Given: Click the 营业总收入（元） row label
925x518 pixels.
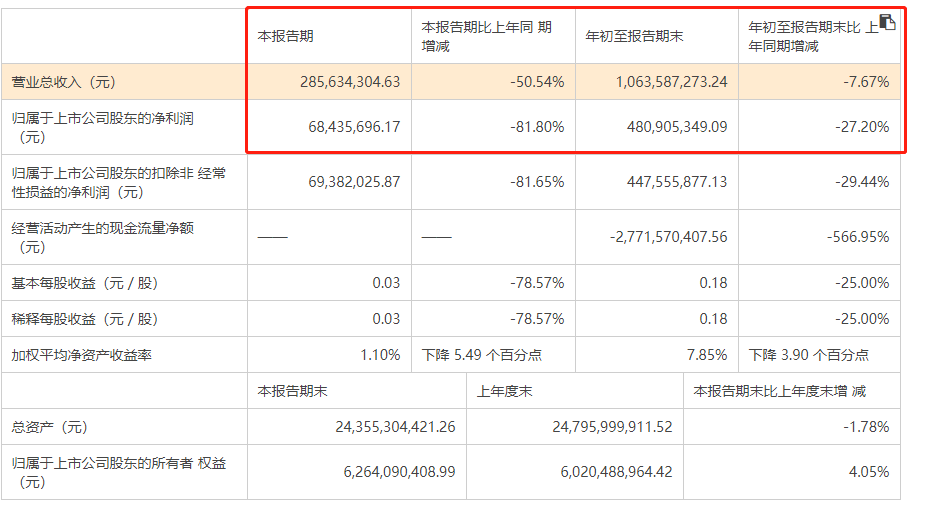Looking at the screenshot, I should pos(64,82).
